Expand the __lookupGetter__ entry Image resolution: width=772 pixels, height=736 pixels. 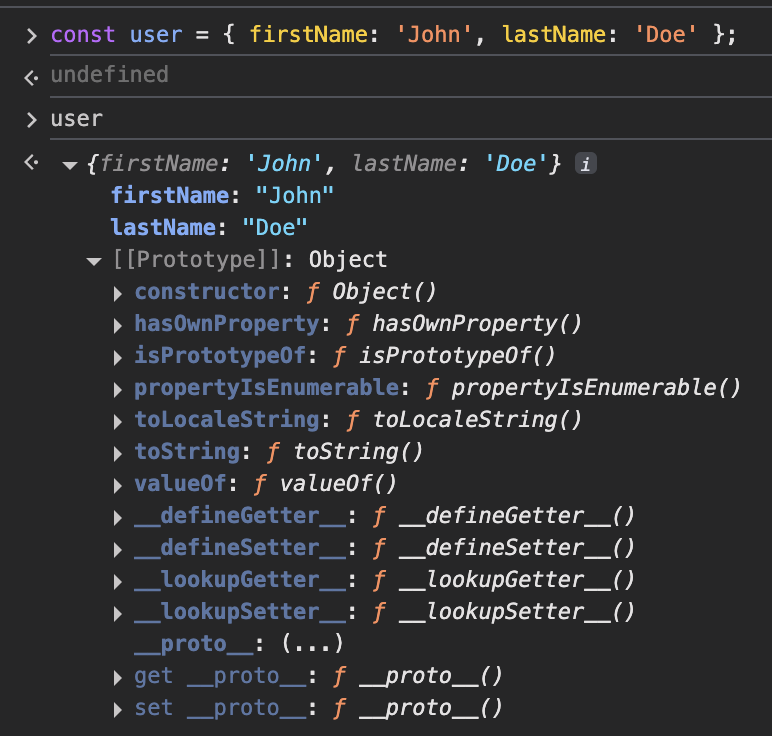tap(117, 581)
